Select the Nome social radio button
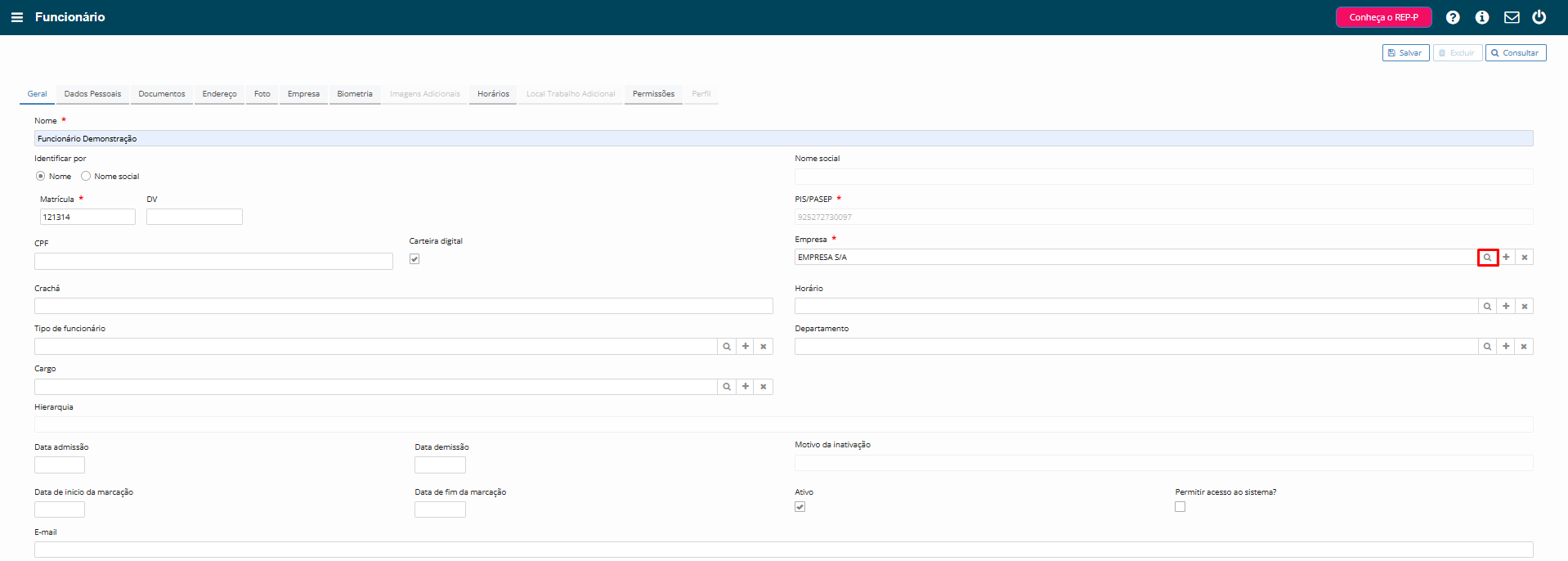Viewport: 1568px width, 561px height. [86, 177]
